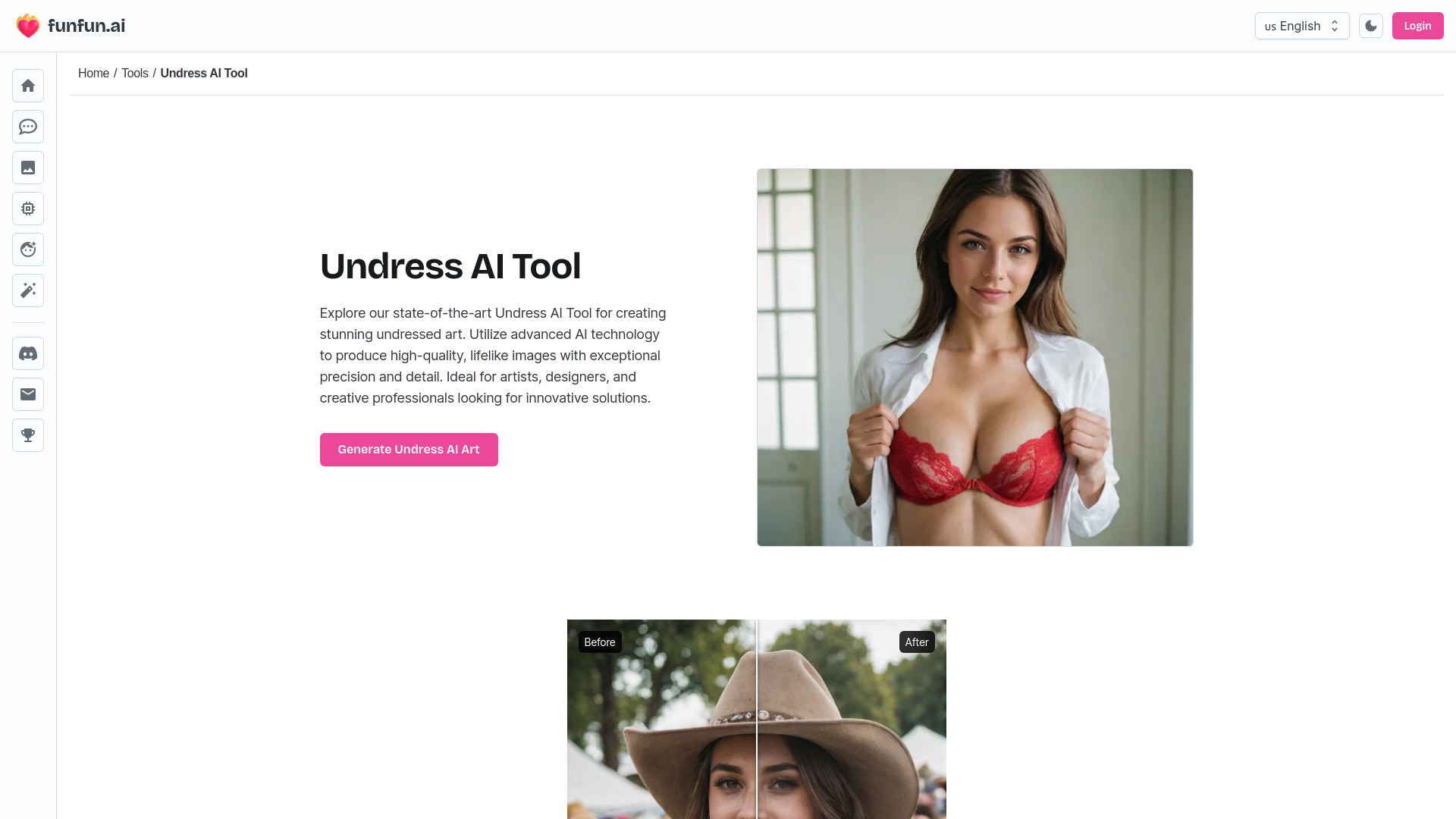Click the home/house sidebar icon

pos(28,85)
